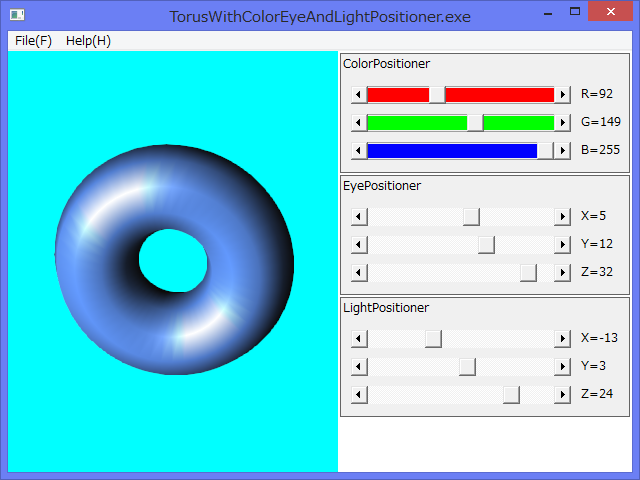Click the right arrow of the red R scrollbar
The image size is (640, 480).
[x=562, y=95]
